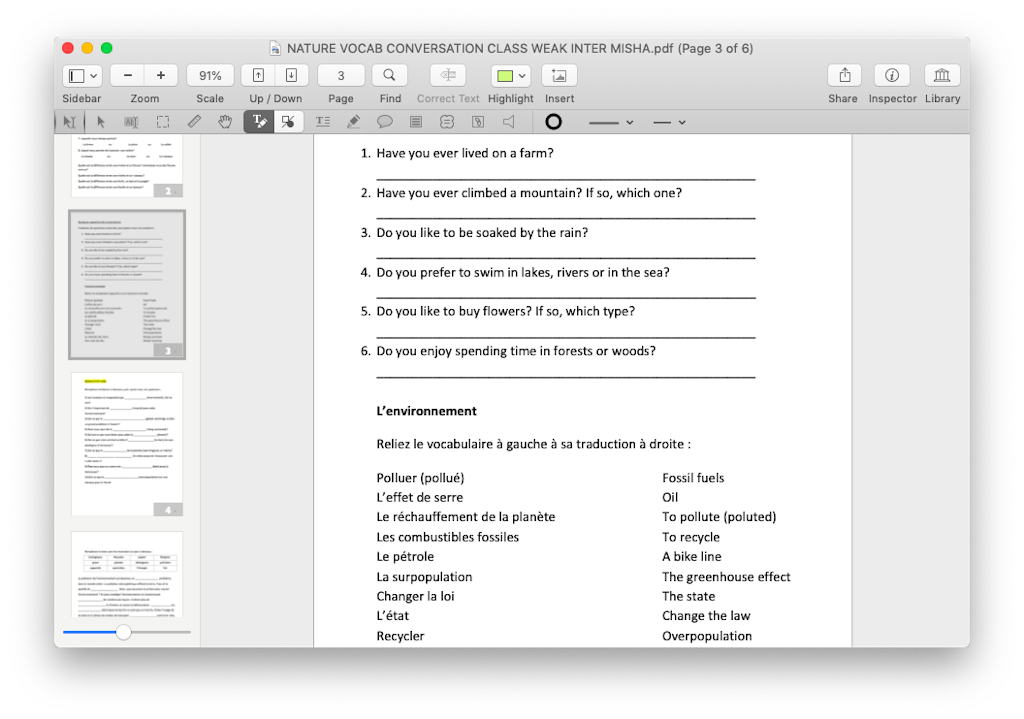
Task: Activate the Rectangular Selection tool
Action: pyautogui.click(x=163, y=121)
